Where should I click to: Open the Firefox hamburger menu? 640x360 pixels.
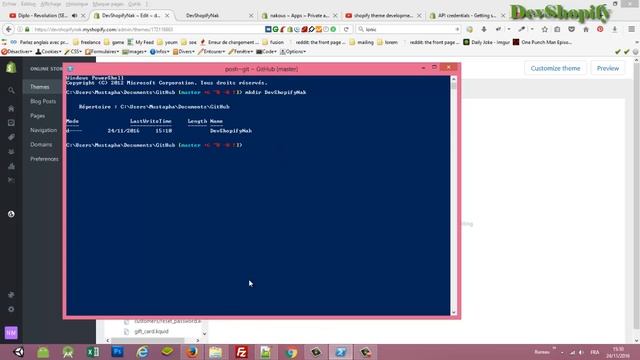631,29
